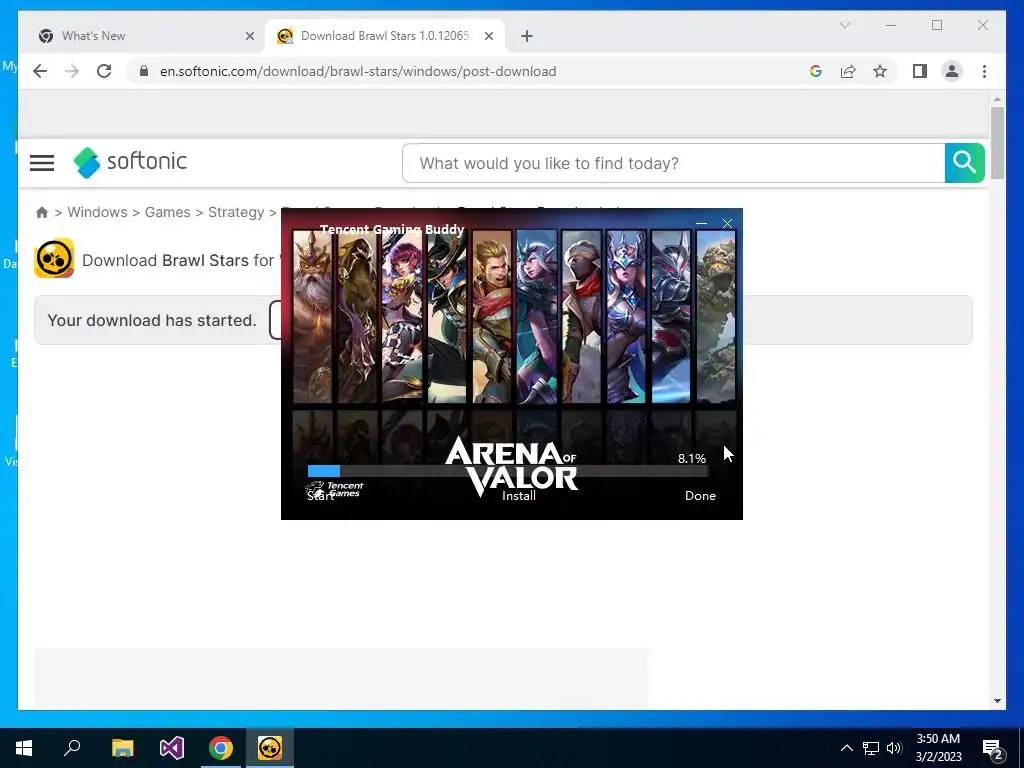
Task: Select the Download Brawl Stars tab
Action: point(385,36)
